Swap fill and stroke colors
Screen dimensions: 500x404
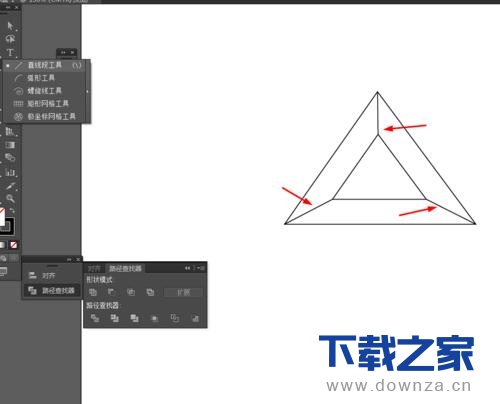[x=12, y=211]
